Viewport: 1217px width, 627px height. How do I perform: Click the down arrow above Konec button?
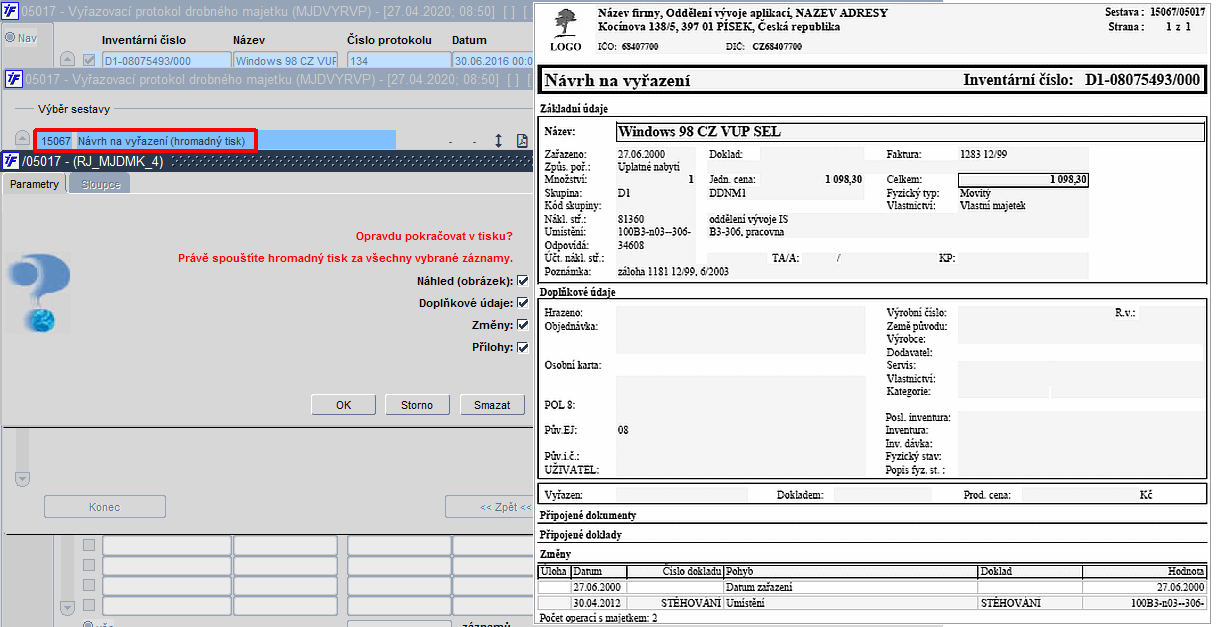tap(22, 479)
